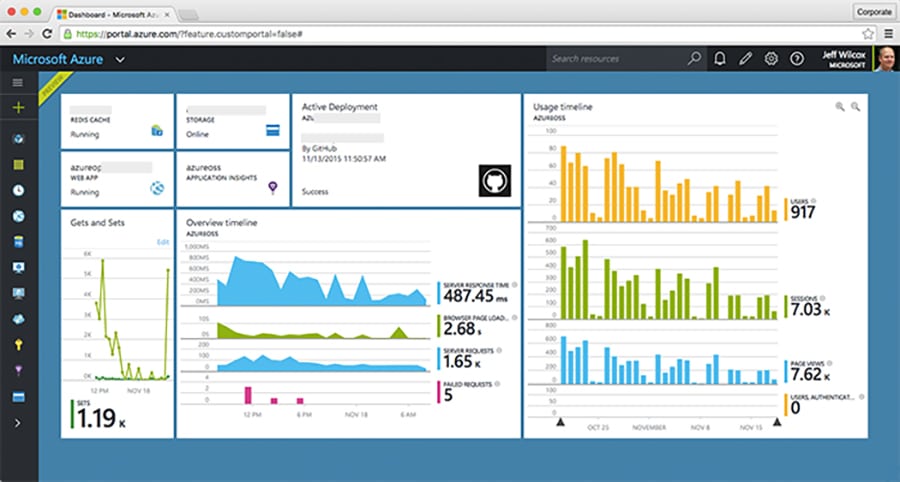Click the yellow key icon in sidebar
This screenshot has height=482, width=900.
[18, 345]
